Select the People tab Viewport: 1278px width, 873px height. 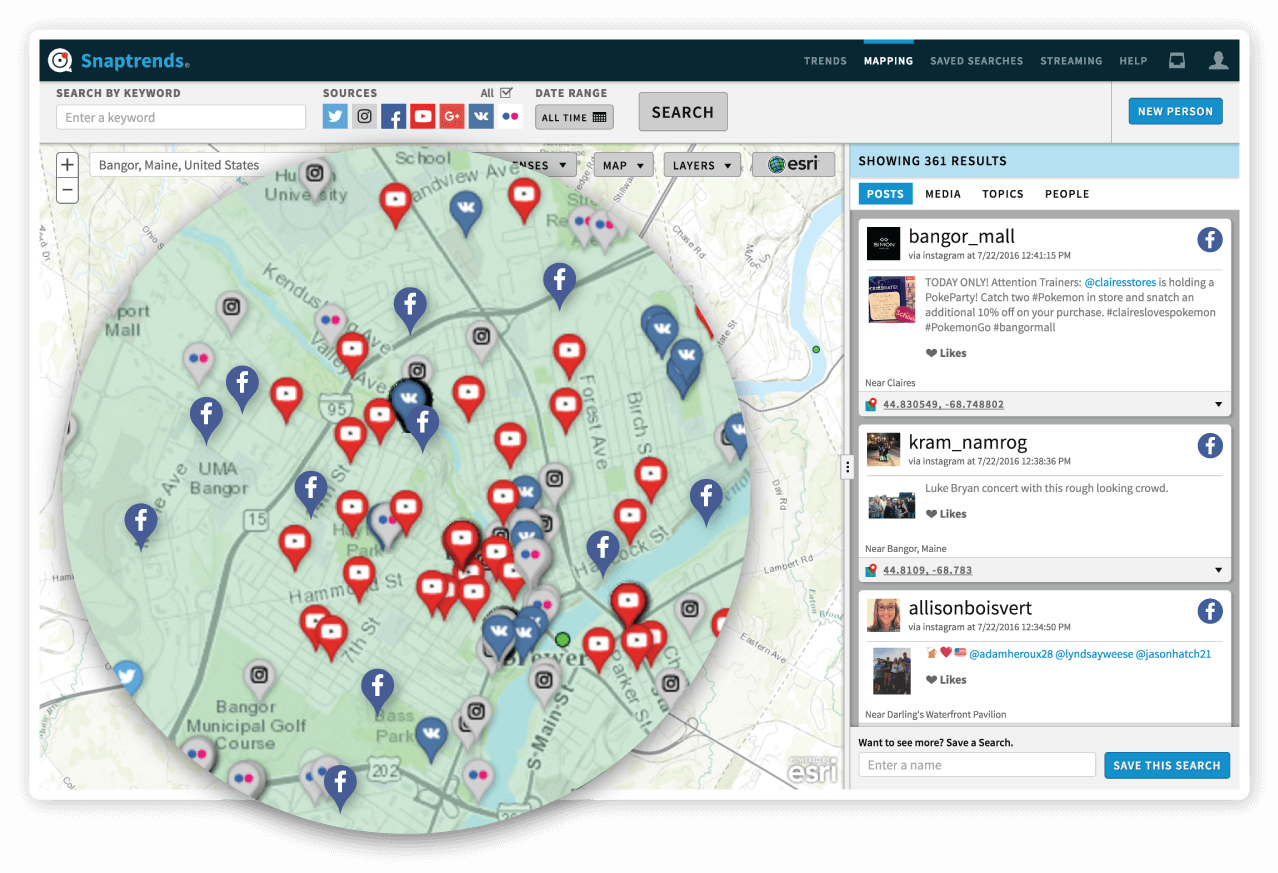[1067, 194]
